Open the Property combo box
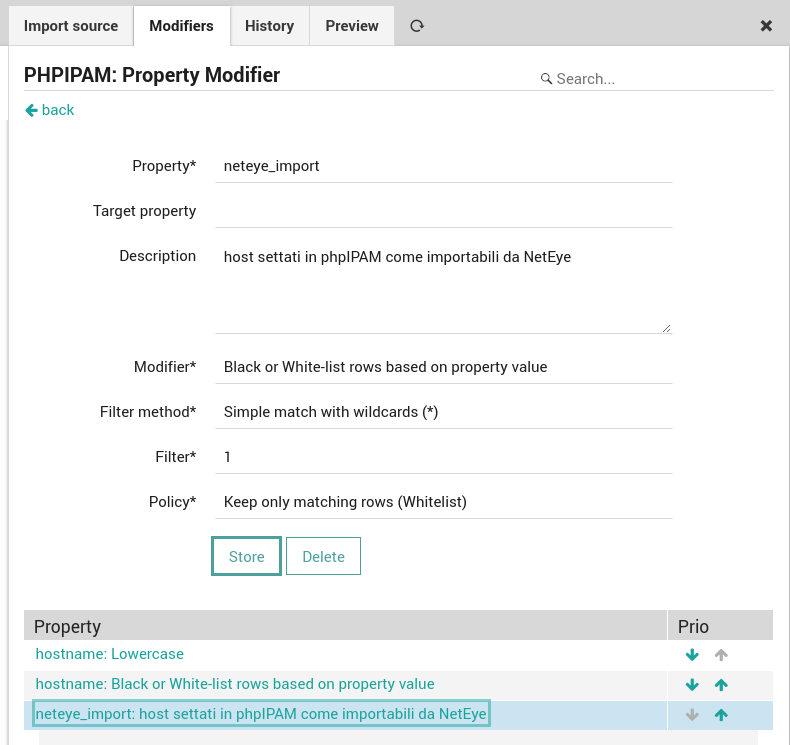 click(444, 166)
